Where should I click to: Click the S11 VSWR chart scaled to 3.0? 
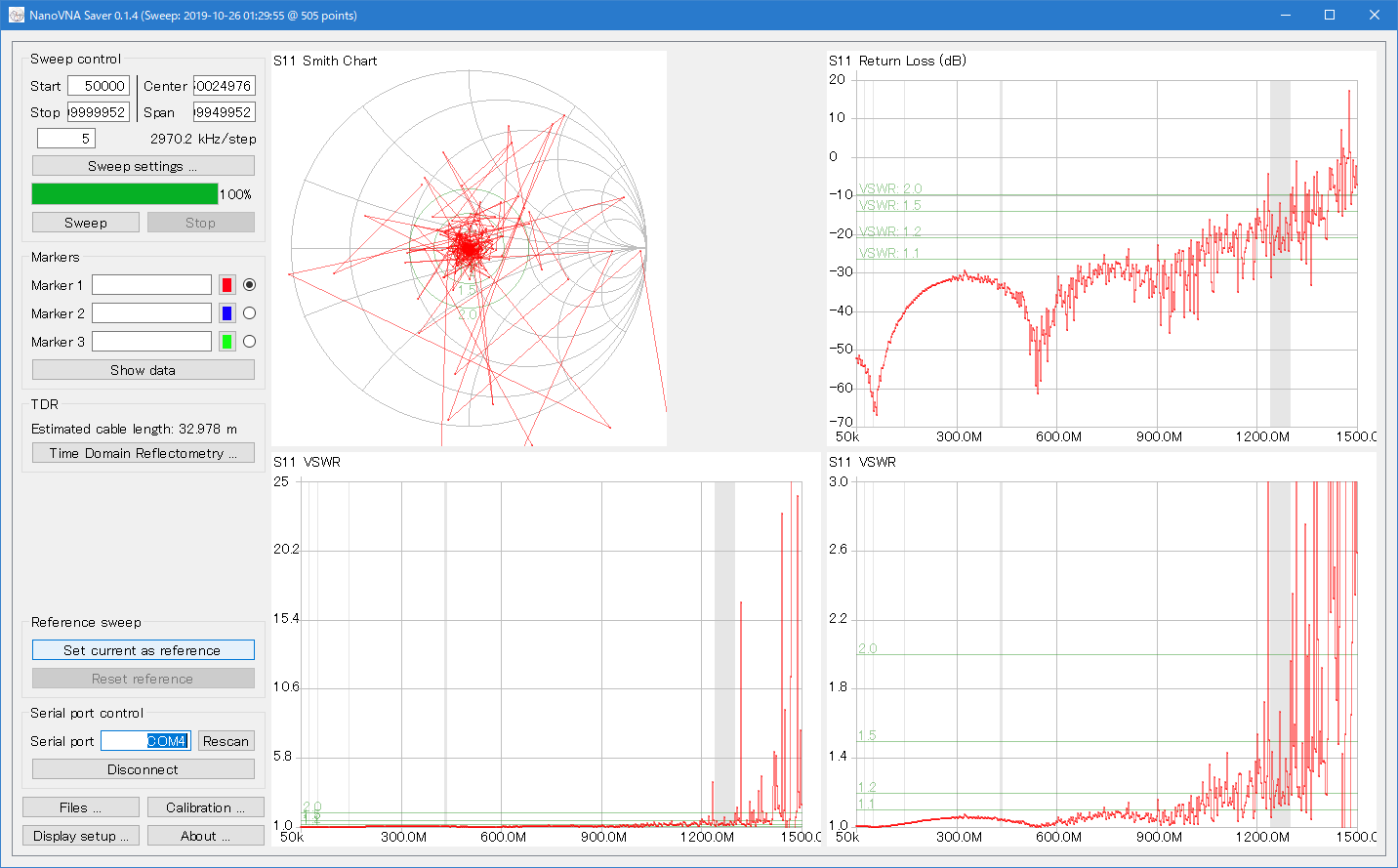(1102, 649)
